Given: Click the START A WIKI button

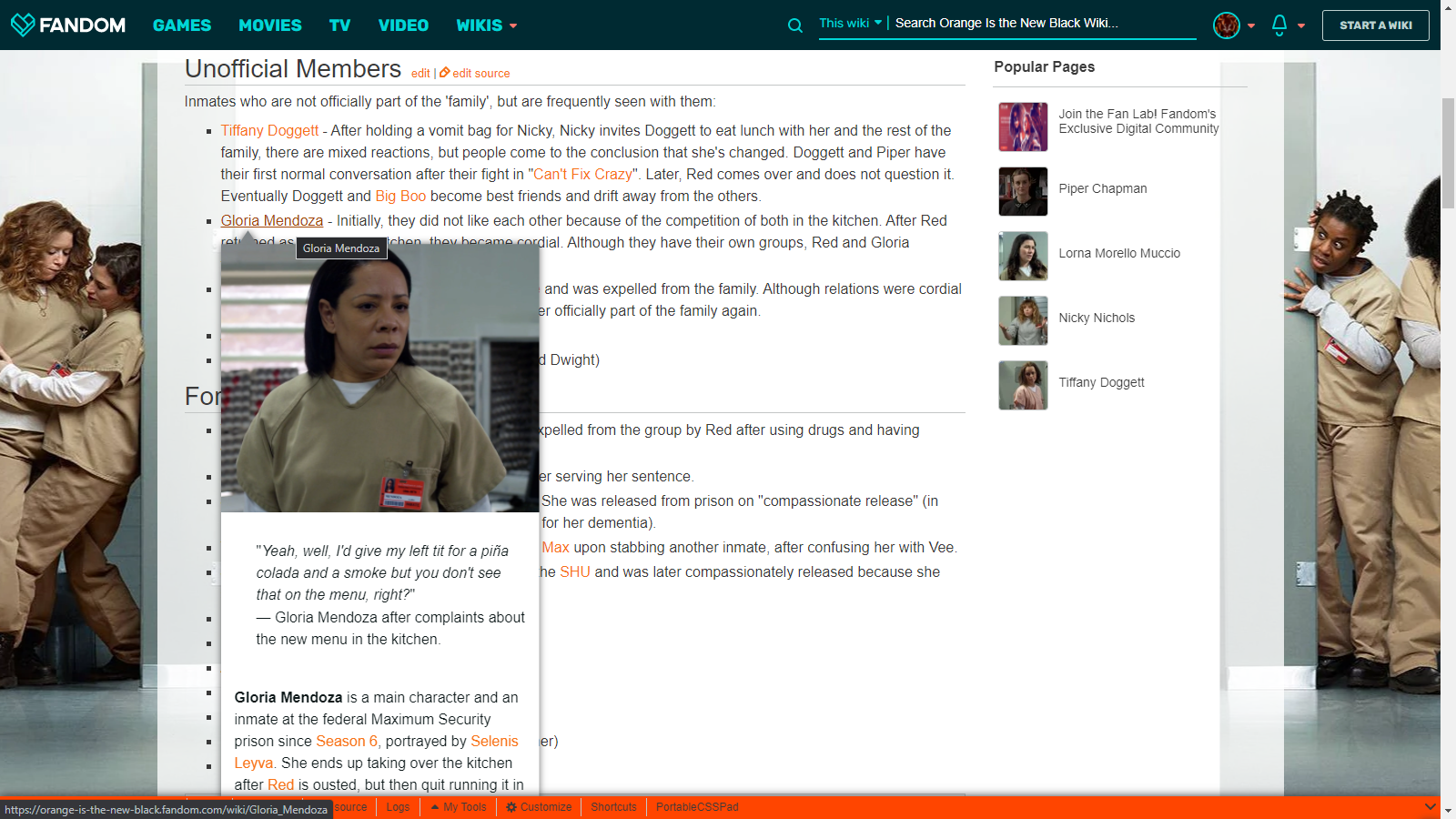Looking at the screenshot, I should (x=1376, y=25).
